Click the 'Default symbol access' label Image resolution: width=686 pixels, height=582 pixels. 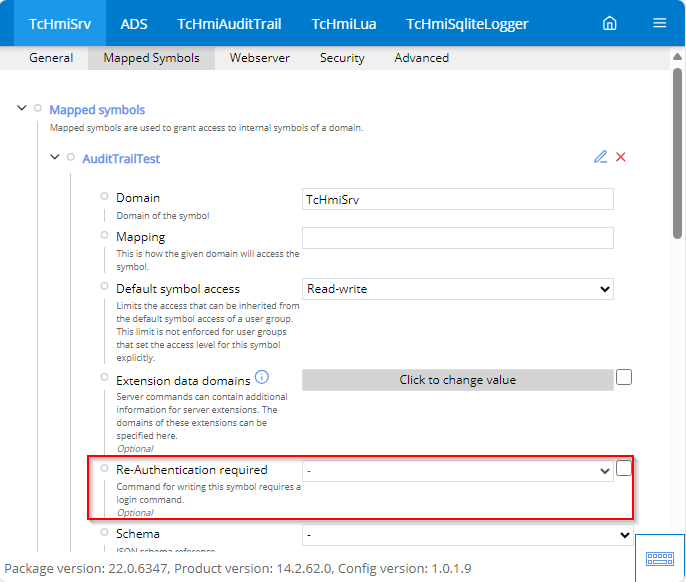(x=178, y=289)
